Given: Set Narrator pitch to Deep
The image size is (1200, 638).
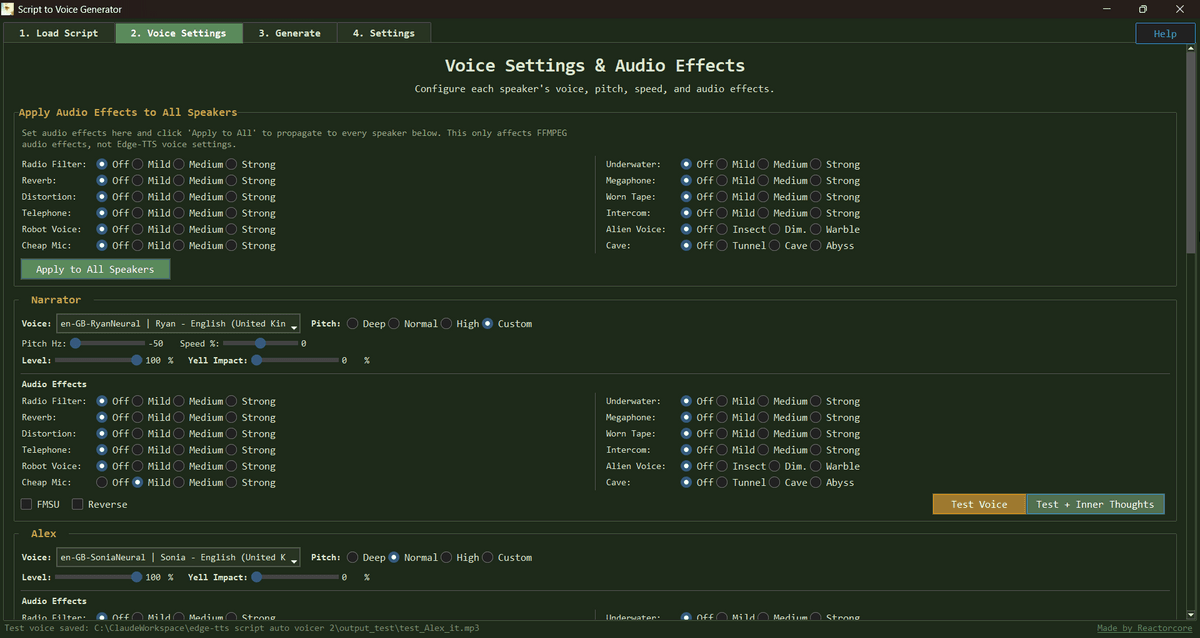Looking at the screenshot, I should (366, 324).
